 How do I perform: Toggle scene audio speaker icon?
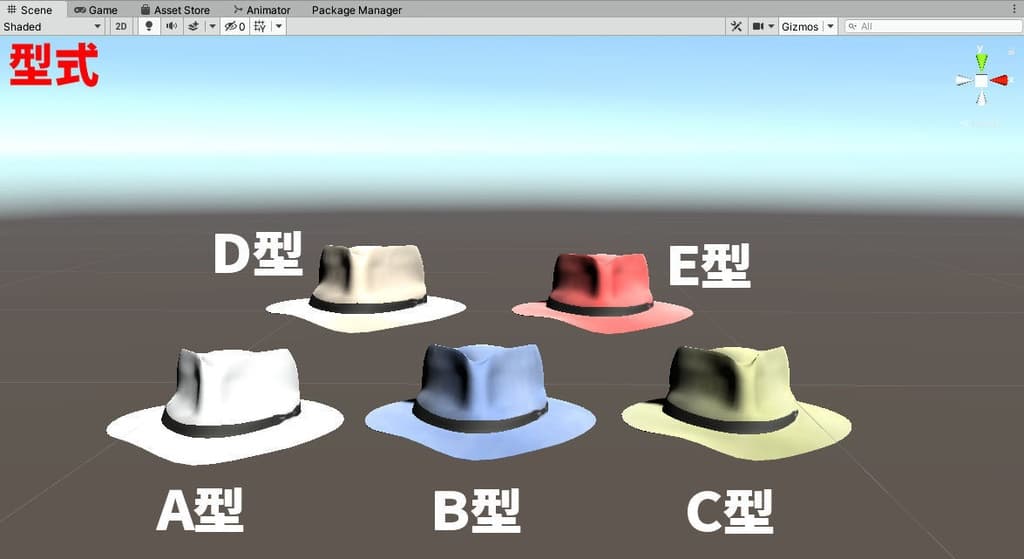172,26
